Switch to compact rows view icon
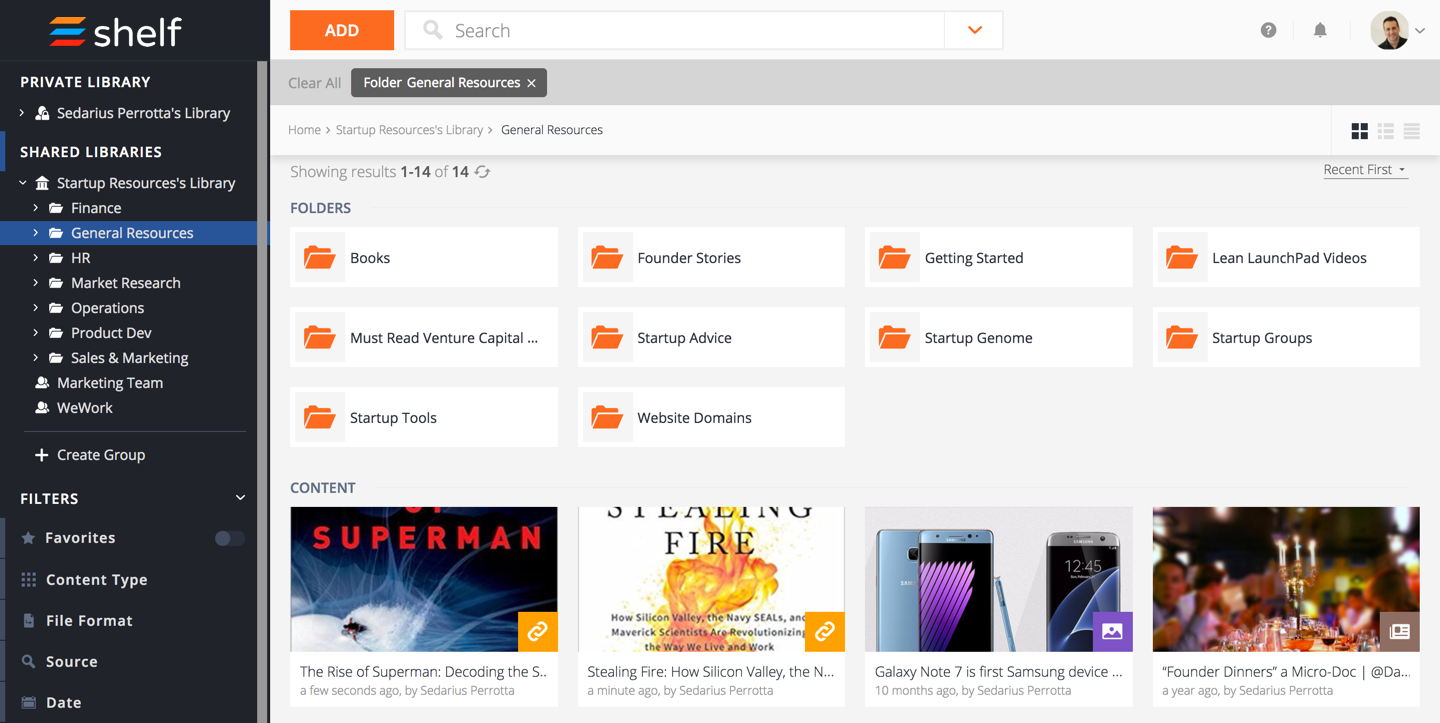Viewport: 1440px width, 723px height. pos(1411,131)
